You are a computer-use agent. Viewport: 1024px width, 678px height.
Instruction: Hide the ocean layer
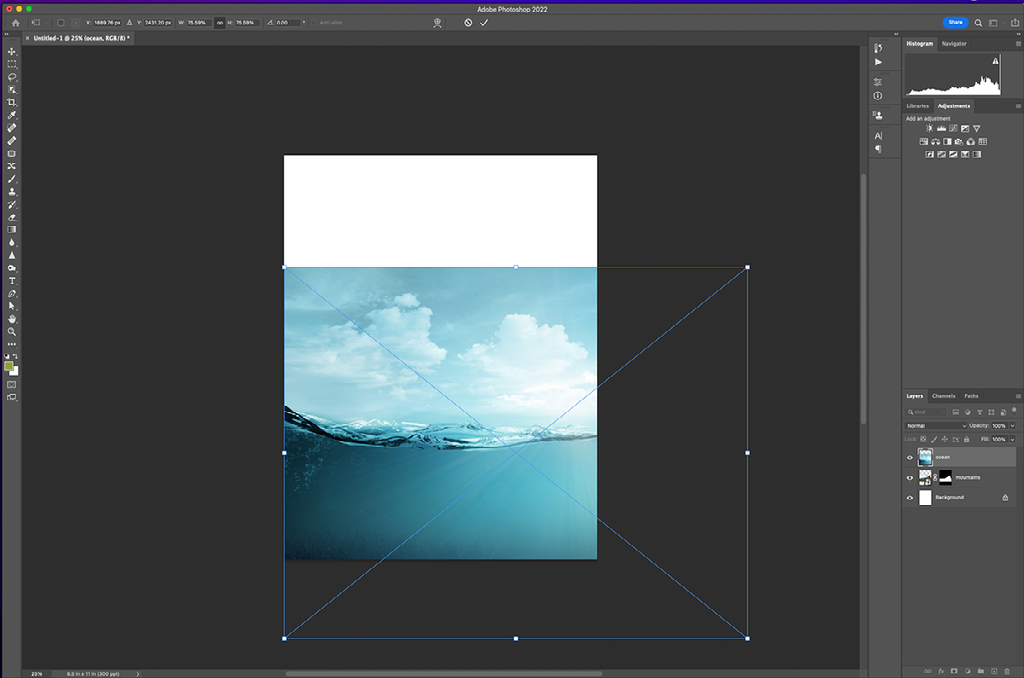(909, 457)
